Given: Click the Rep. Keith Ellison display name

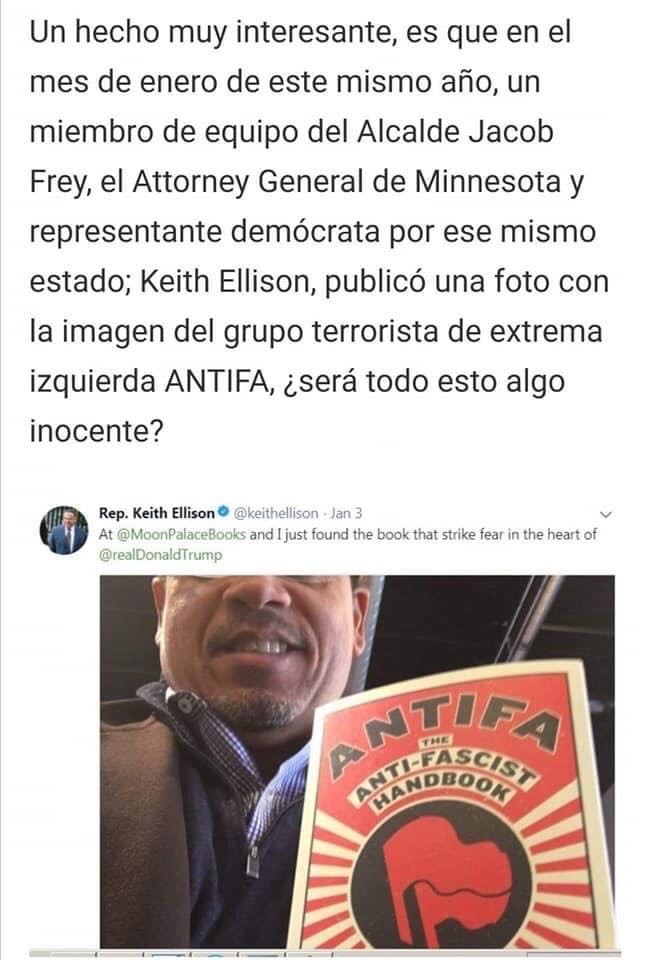Looking at the screenshot, I should (x=157, y=512).
